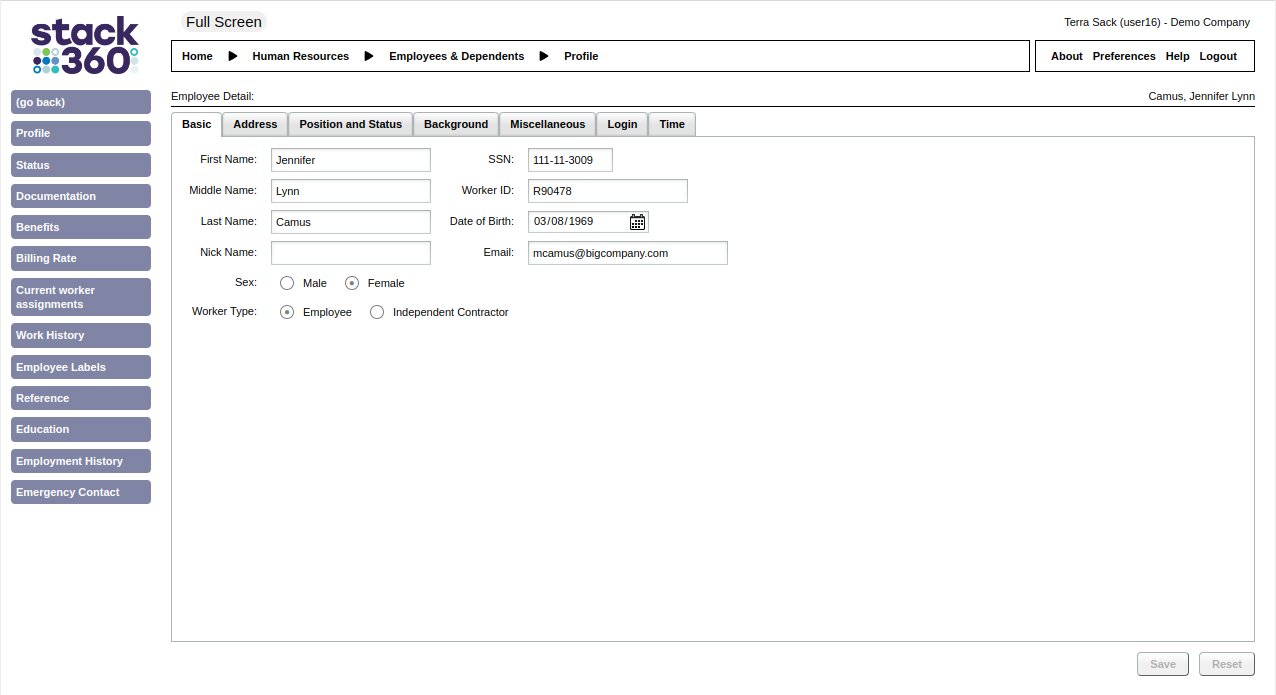
Task: Open the Miscellaneous tab
Action: point(547,124)
